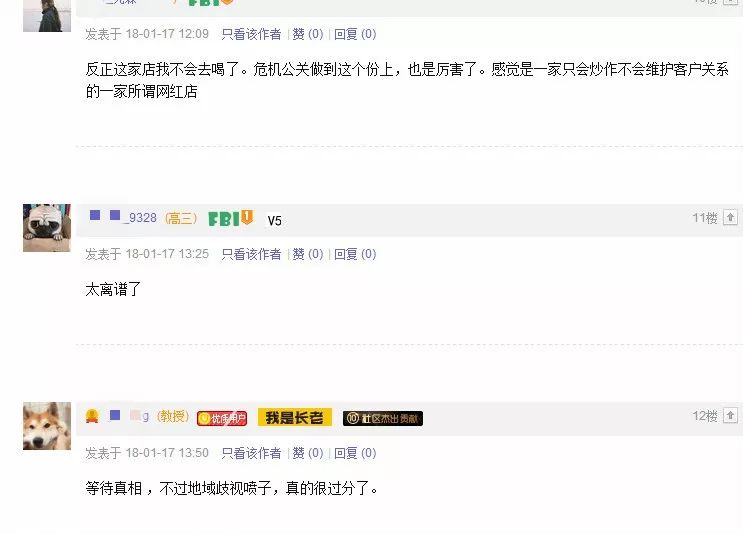Like the 13:50 post via 赞 (0)

pyautogui.click(x=308, y=453)
